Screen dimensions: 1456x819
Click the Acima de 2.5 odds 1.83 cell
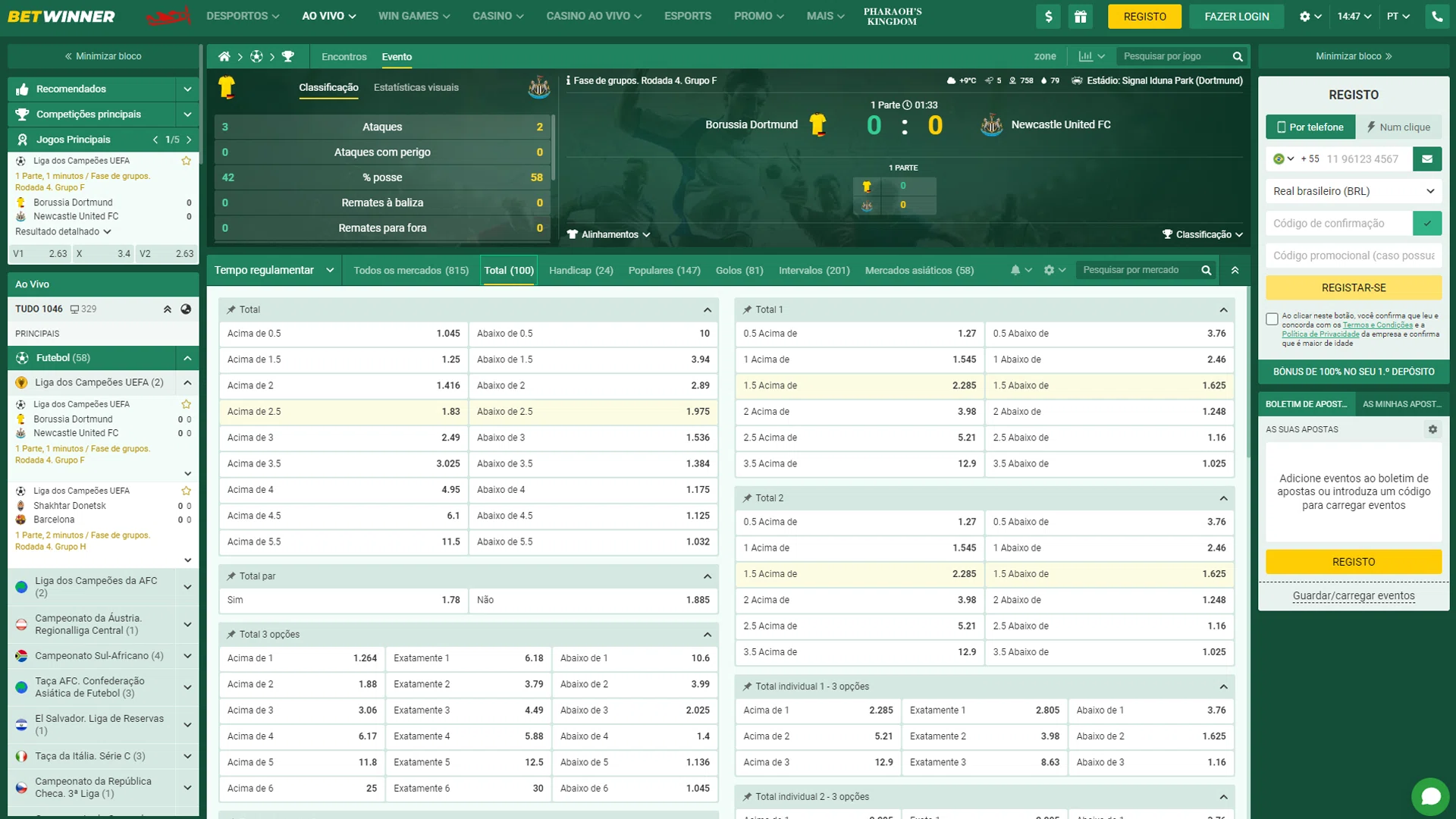click(343, 411)
